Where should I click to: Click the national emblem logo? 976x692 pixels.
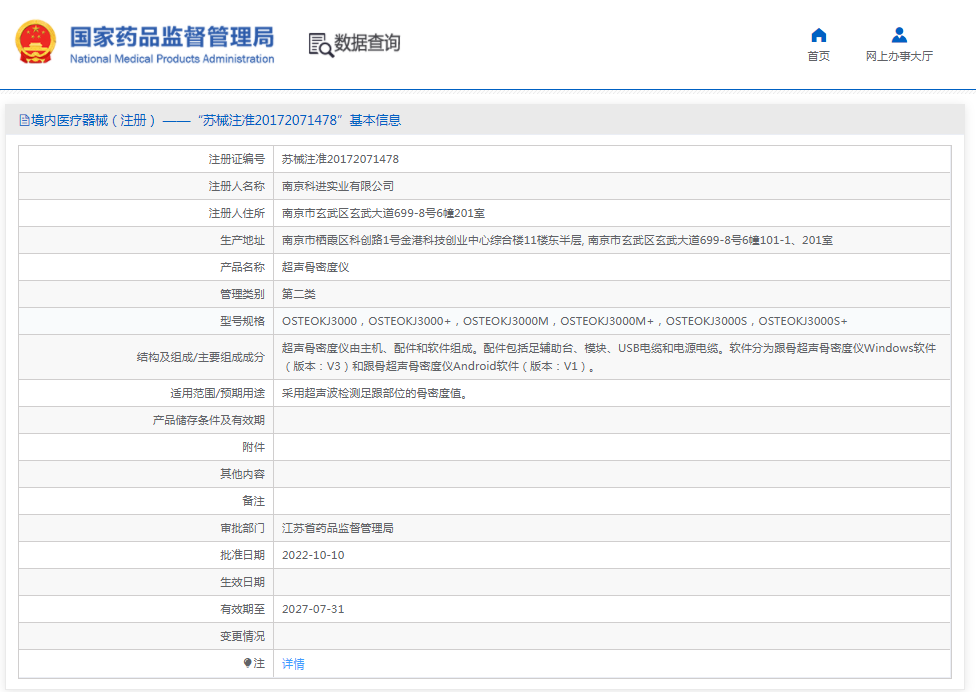point(36,43)
